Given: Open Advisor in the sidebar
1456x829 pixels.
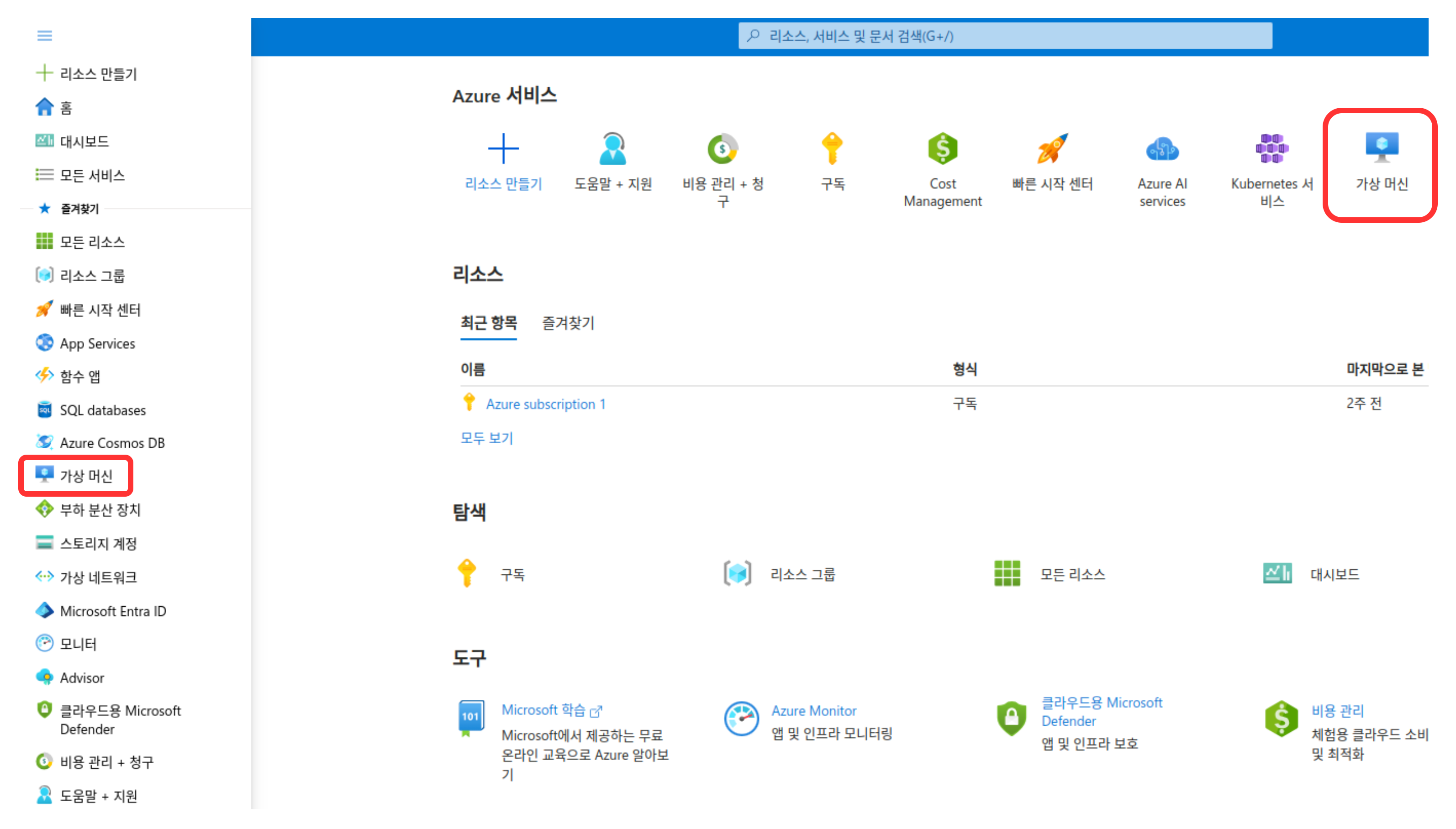Looking at the screenshot, I should pyautogui.click(x=71, y=677).
